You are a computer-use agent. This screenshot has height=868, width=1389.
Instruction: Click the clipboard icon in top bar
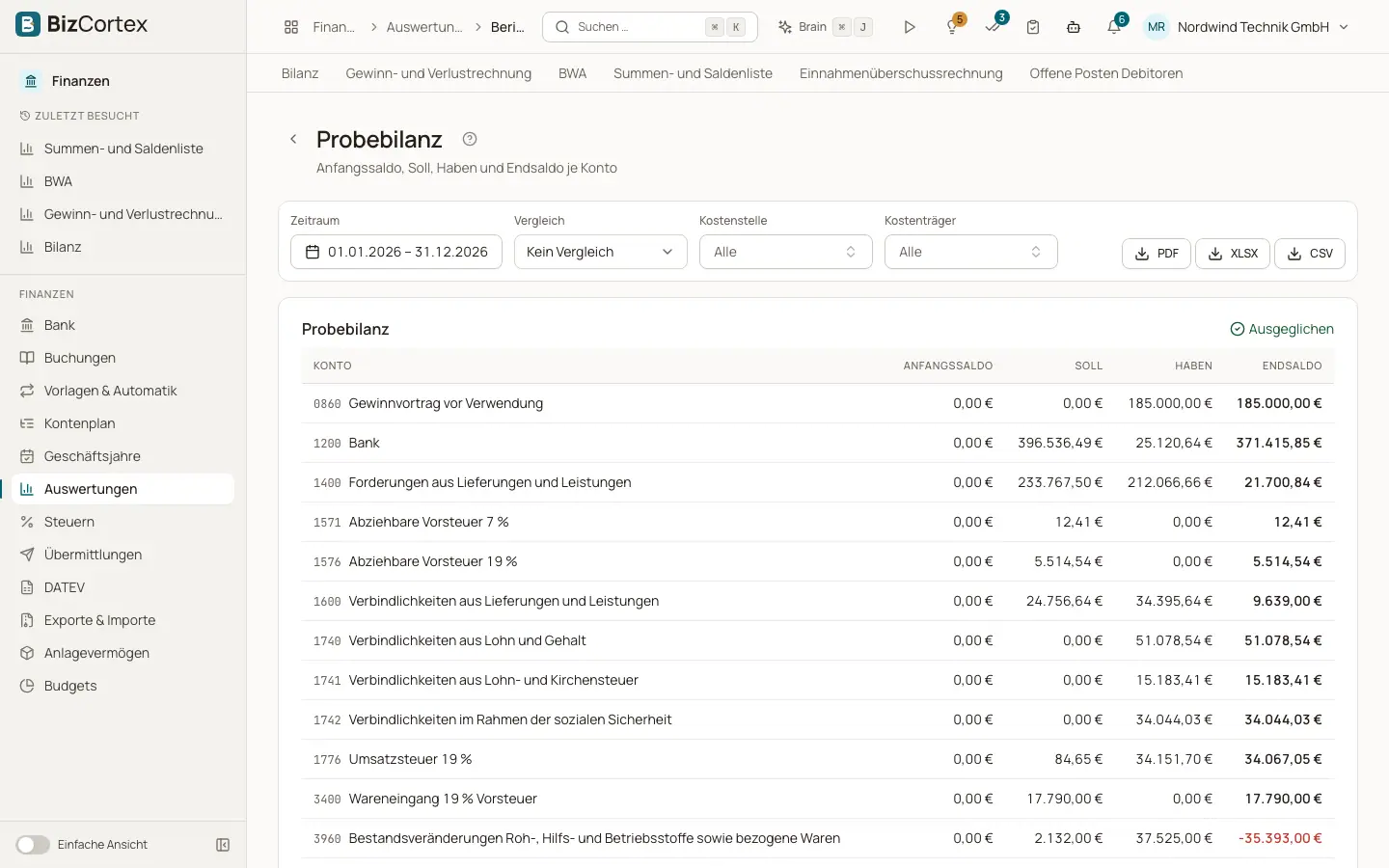(x=1033, y=27)
